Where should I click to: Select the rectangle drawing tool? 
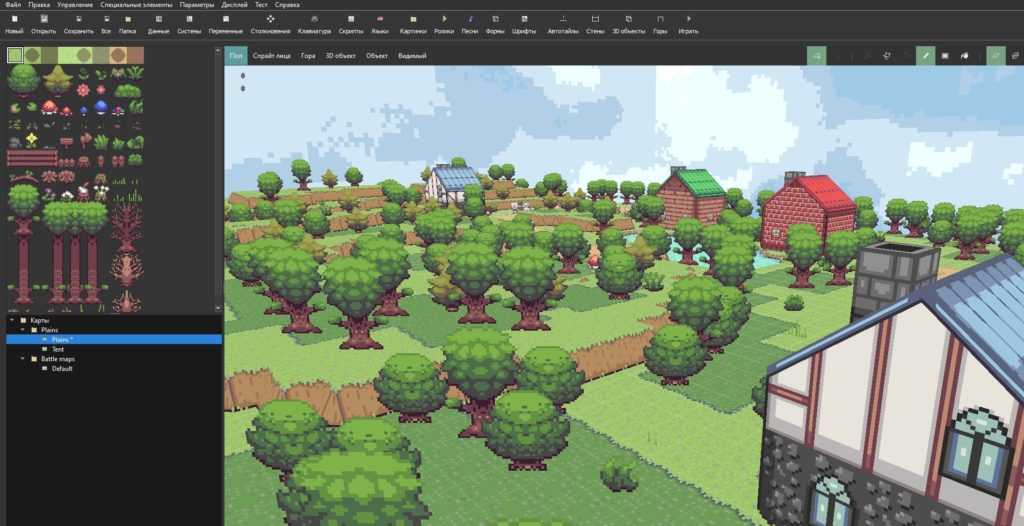[x=945, y=55]
